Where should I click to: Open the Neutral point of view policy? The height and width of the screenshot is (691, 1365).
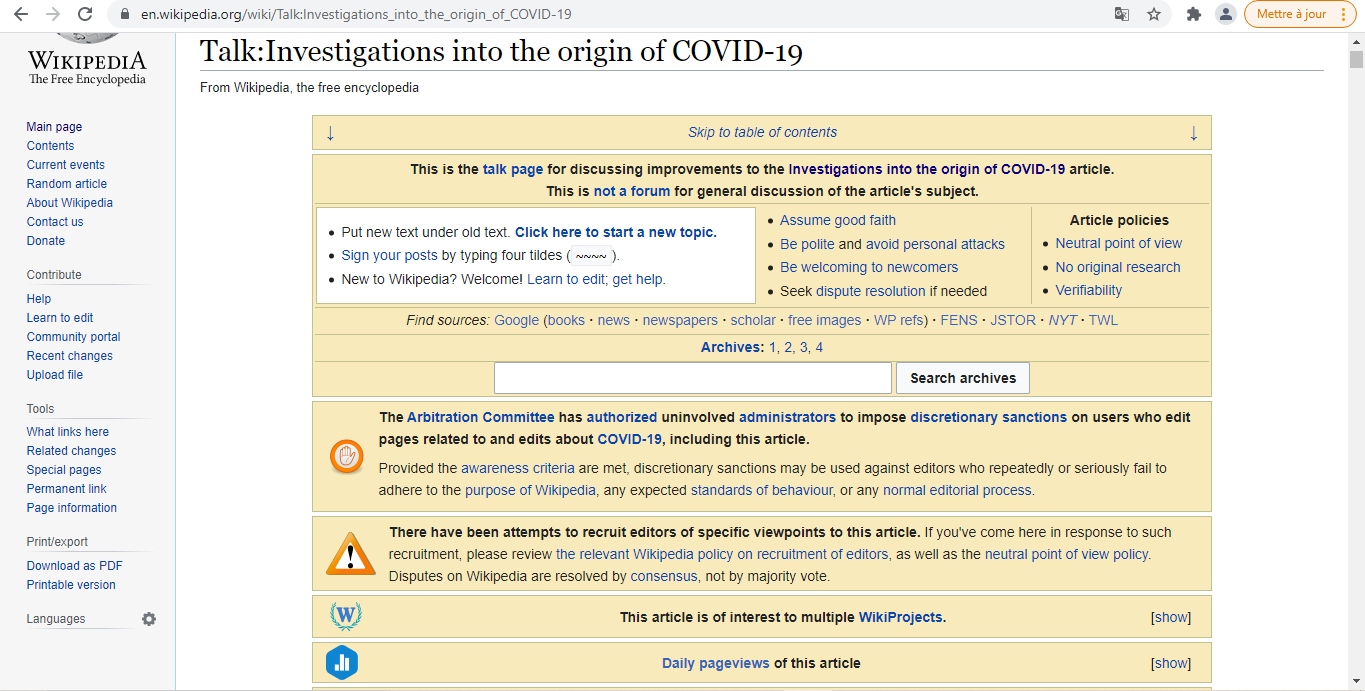[1119, 244]
